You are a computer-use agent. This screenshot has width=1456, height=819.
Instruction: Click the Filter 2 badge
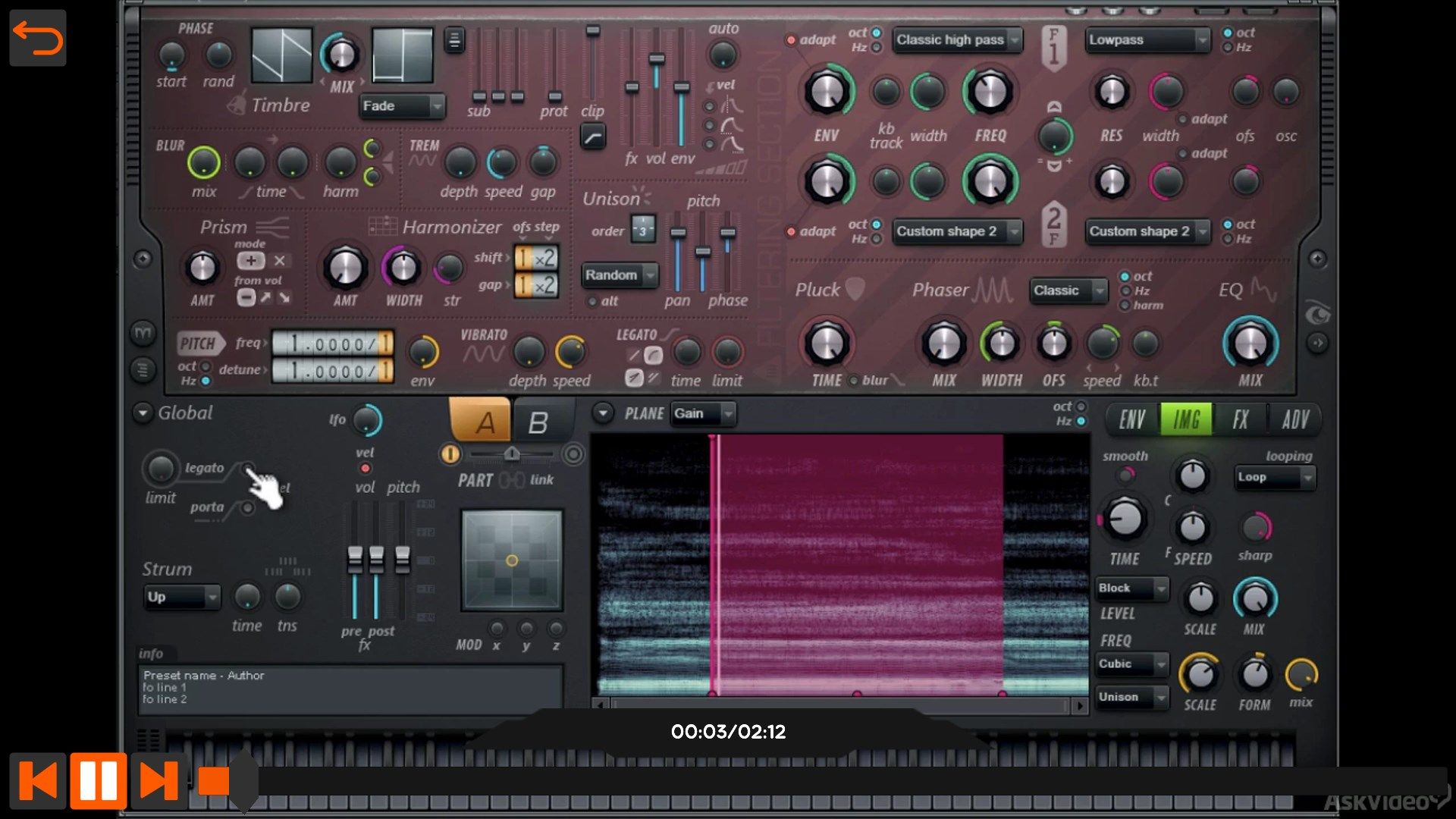1054,224
